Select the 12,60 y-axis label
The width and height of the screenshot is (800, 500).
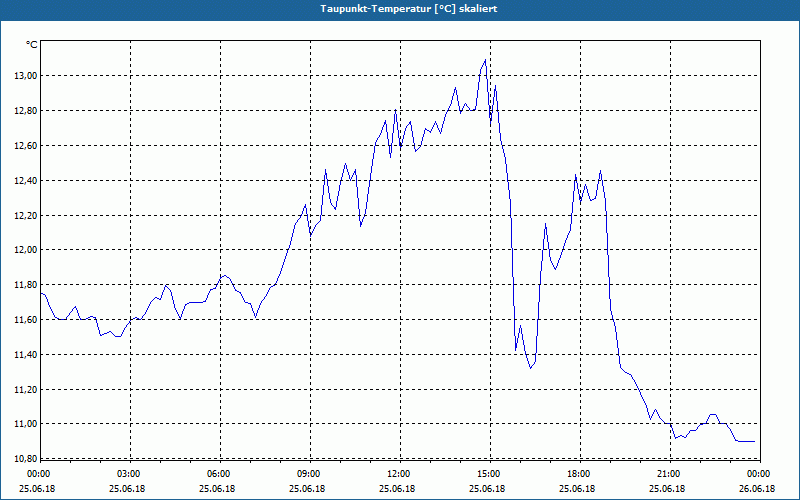(26, 145)
